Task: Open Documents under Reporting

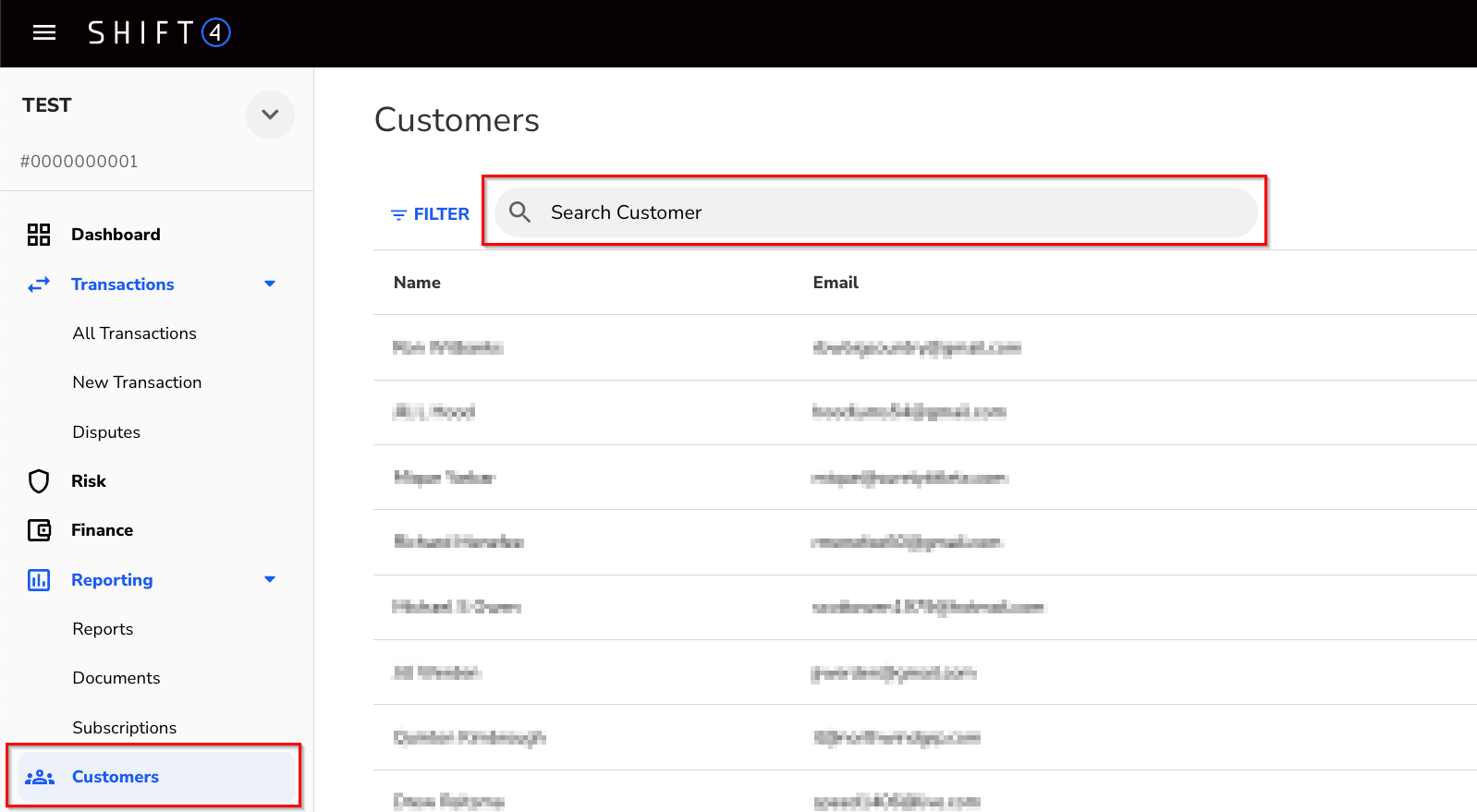Action: (x=116, y=678)
